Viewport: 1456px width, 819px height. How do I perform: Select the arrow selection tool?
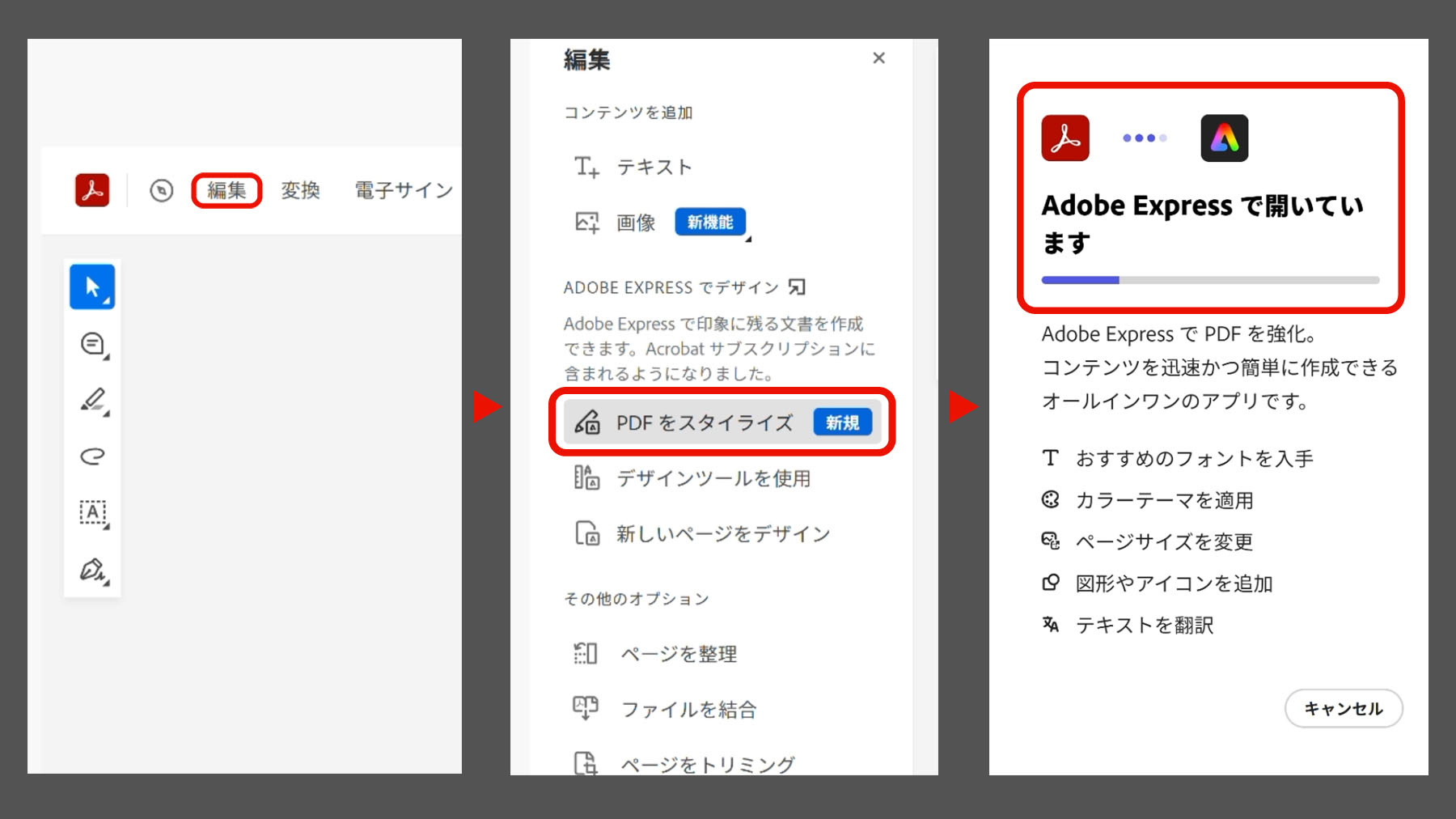point(92,286)
